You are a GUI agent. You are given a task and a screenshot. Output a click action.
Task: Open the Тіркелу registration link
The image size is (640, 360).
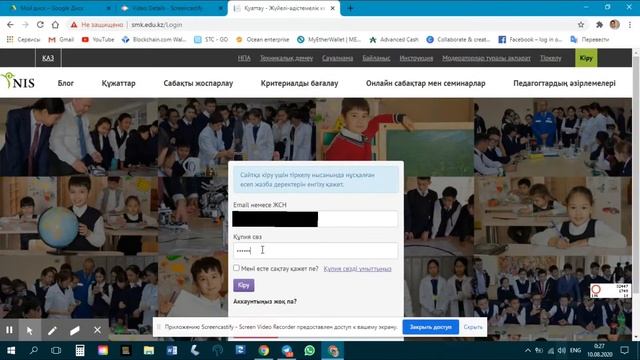[551, 58]
